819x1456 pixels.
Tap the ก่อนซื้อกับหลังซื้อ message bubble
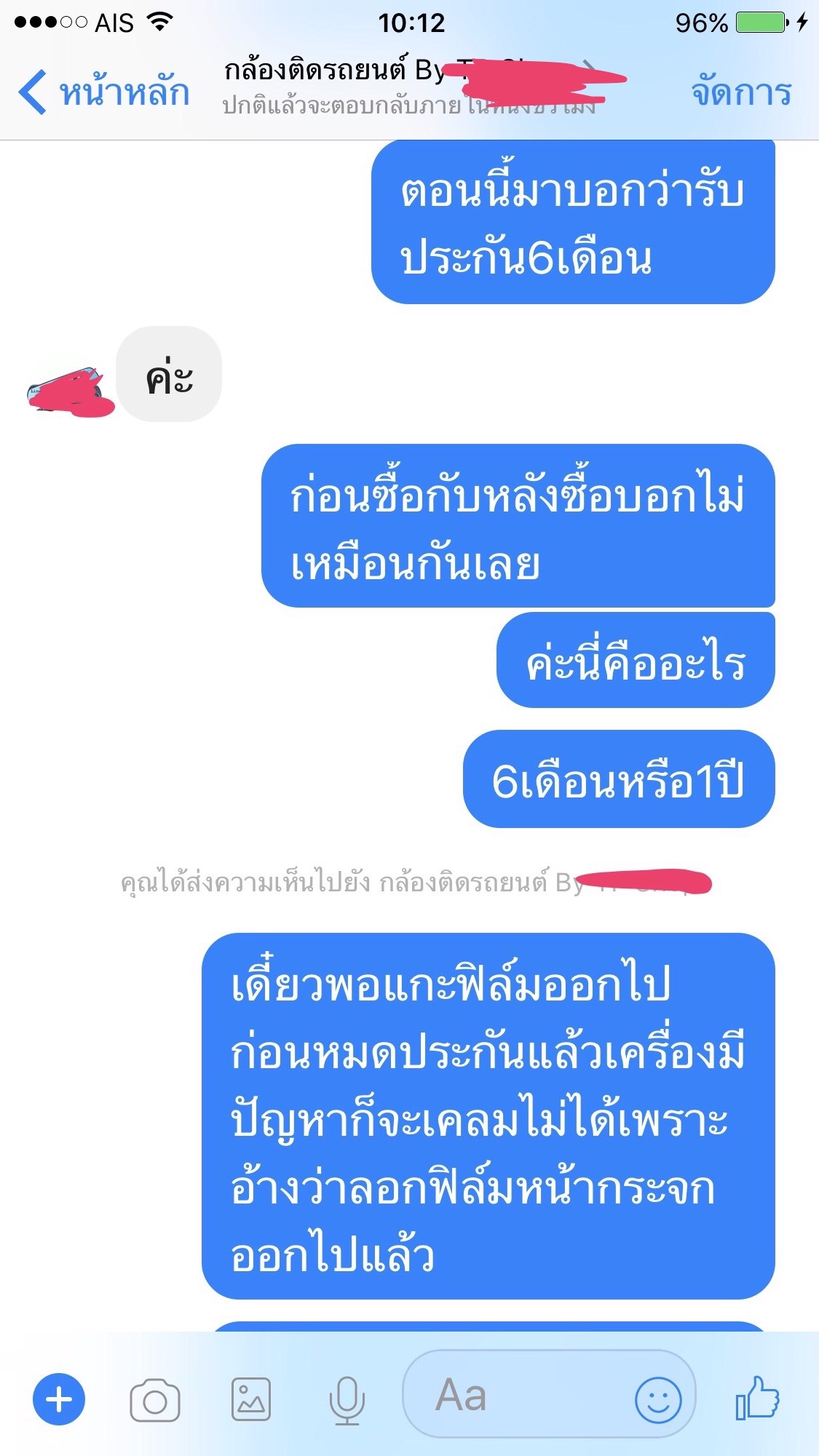tap(518, 525)
